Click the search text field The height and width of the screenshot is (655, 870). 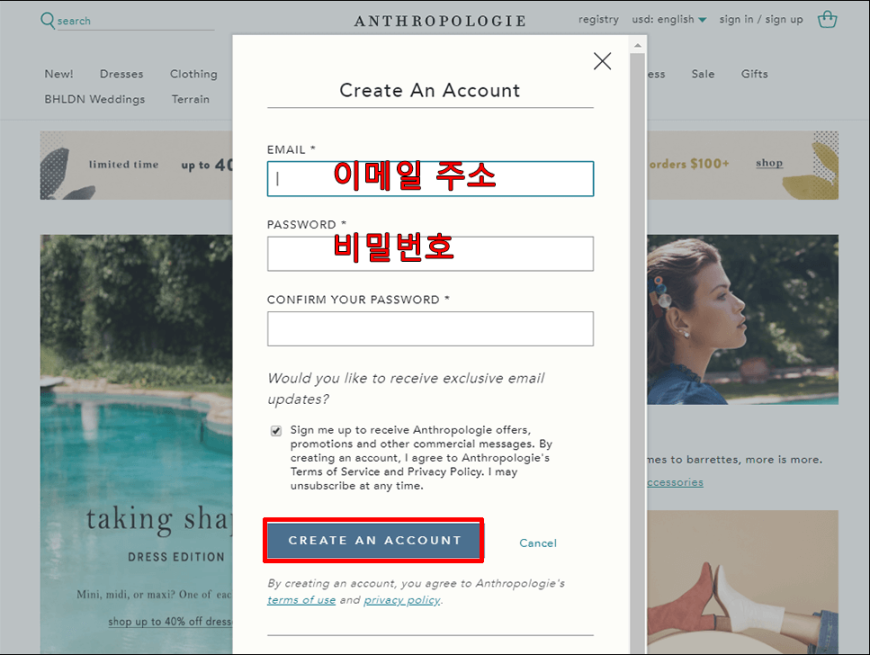tap(135, 21)
